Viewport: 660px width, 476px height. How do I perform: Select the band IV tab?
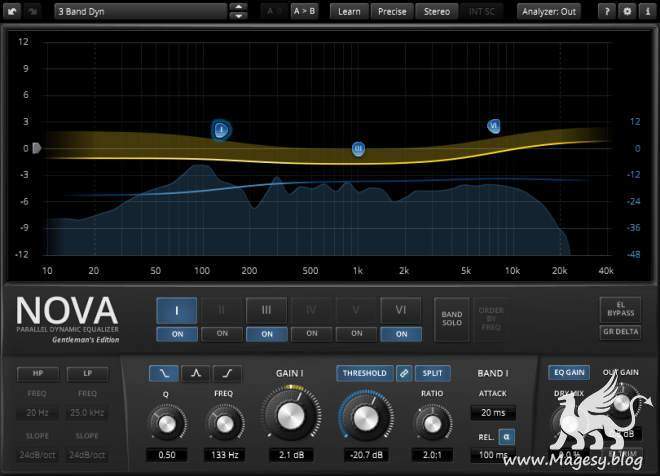311,311
